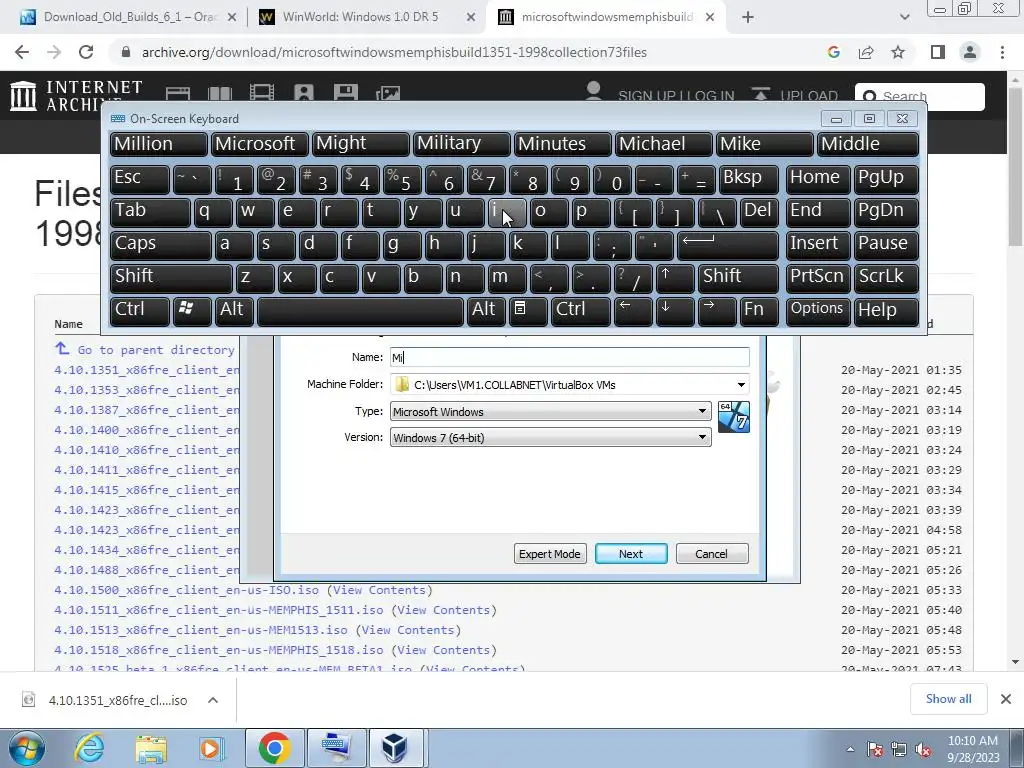This screenshot has height=768, width=1024.
Task: Open Internet Archive texts book icon
Action: [x=219, y=93]
